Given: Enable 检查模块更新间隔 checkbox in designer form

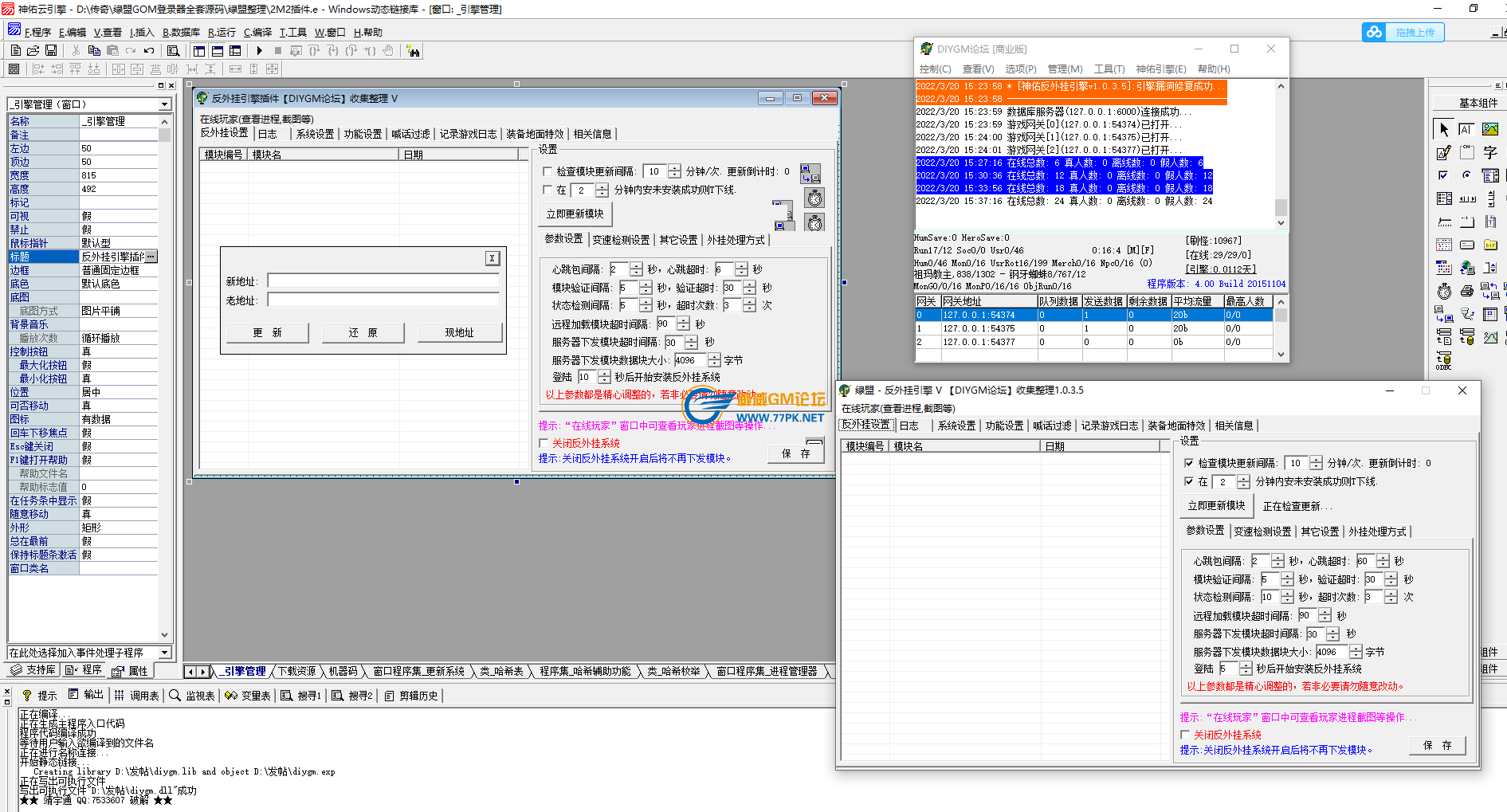Looking at the screenshot, I should click(547, 171).
